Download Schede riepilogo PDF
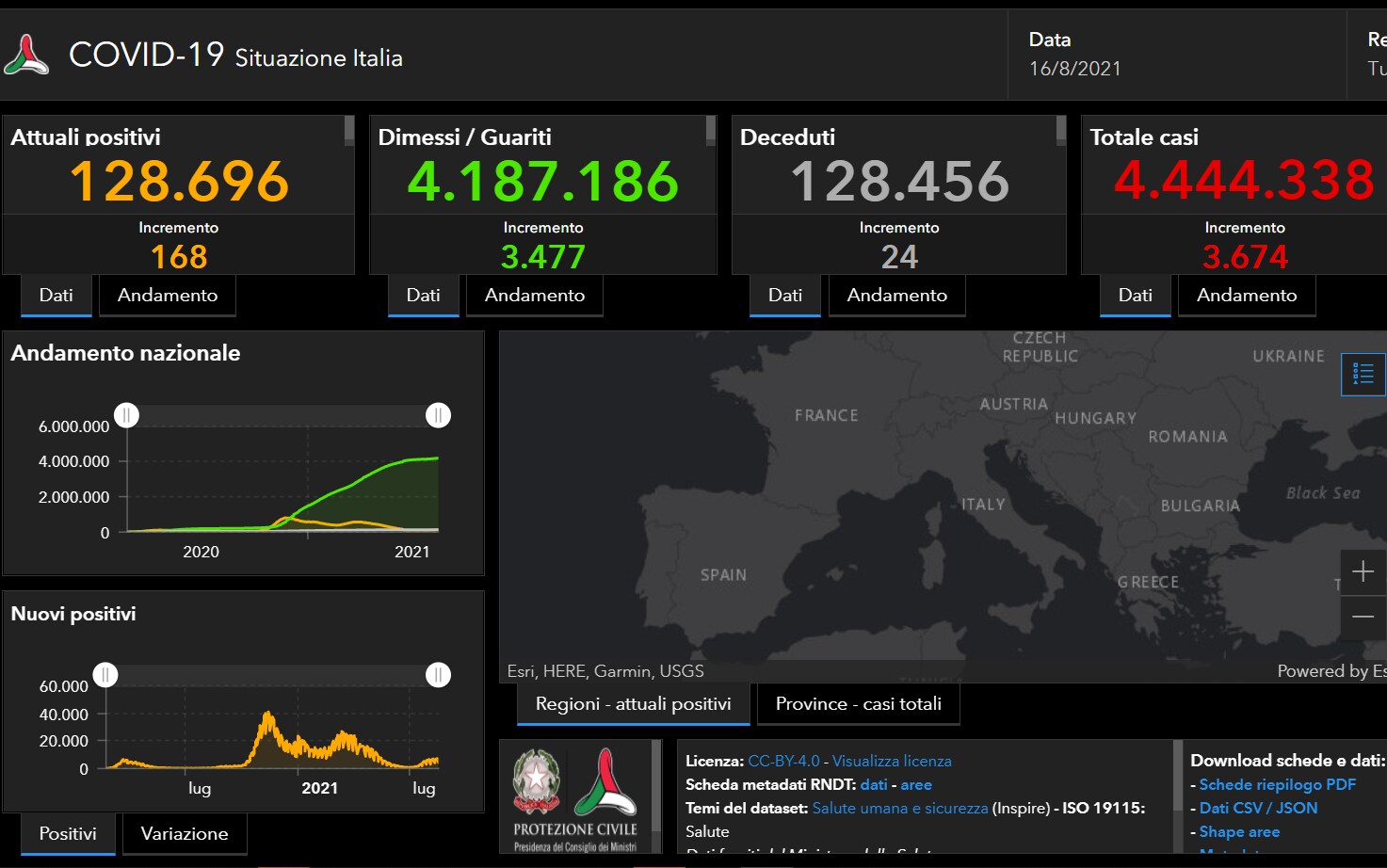1387x868 pixels. click(x=1277, y=784)
